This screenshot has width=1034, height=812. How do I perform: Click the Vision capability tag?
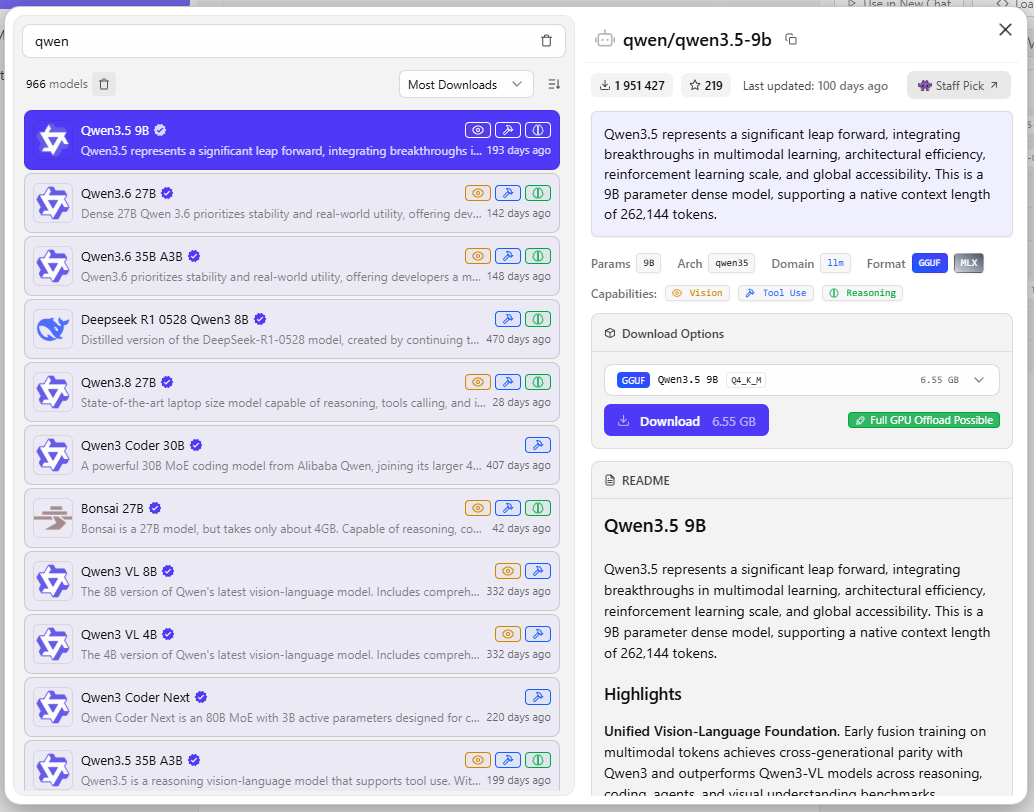(698, 293)
